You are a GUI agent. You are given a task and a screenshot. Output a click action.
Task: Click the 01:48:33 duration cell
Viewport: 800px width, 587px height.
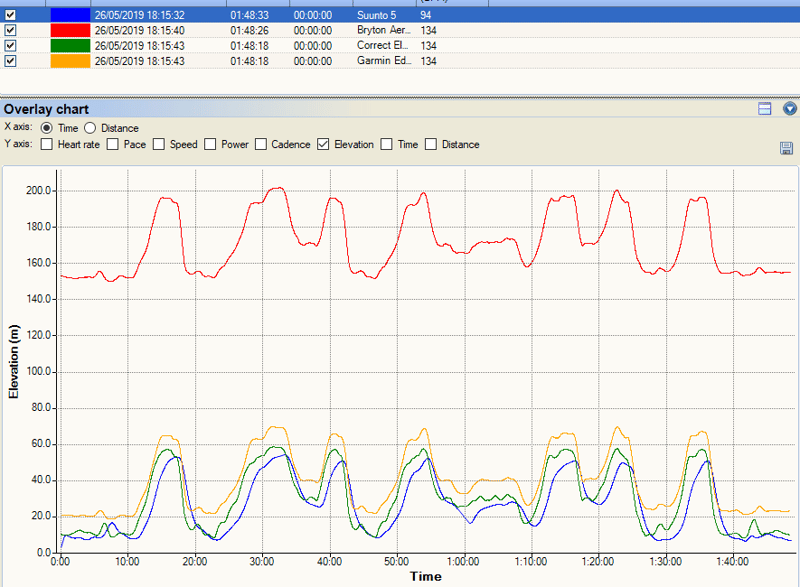point(249,15)
